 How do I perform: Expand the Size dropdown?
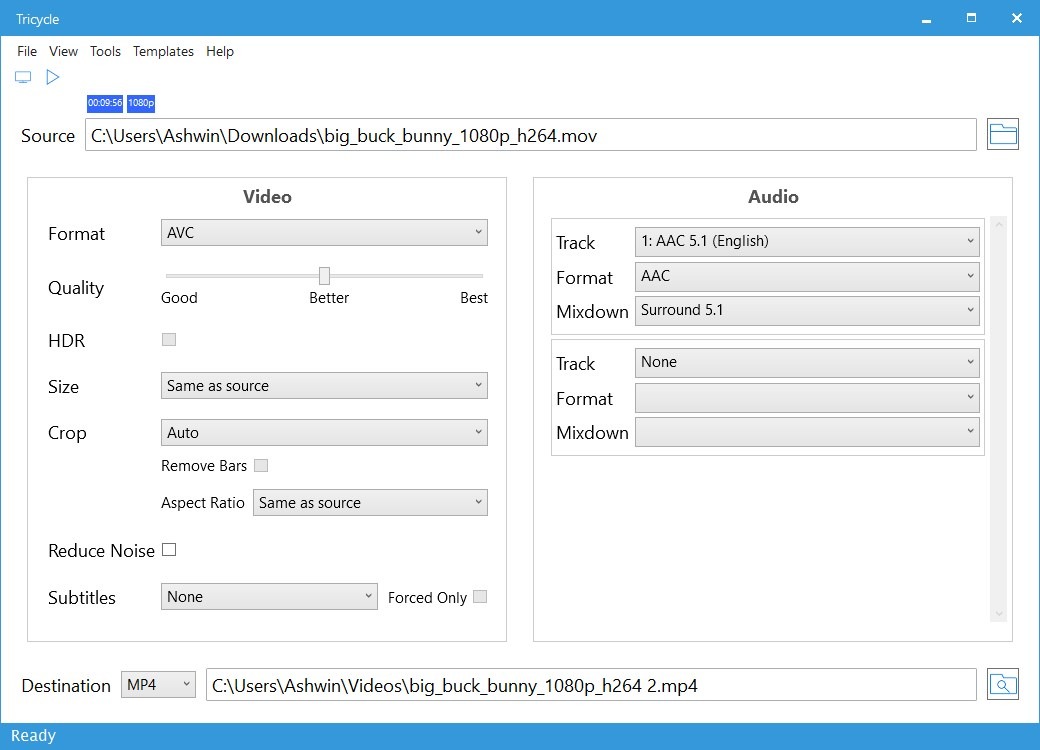pos(324,386)
